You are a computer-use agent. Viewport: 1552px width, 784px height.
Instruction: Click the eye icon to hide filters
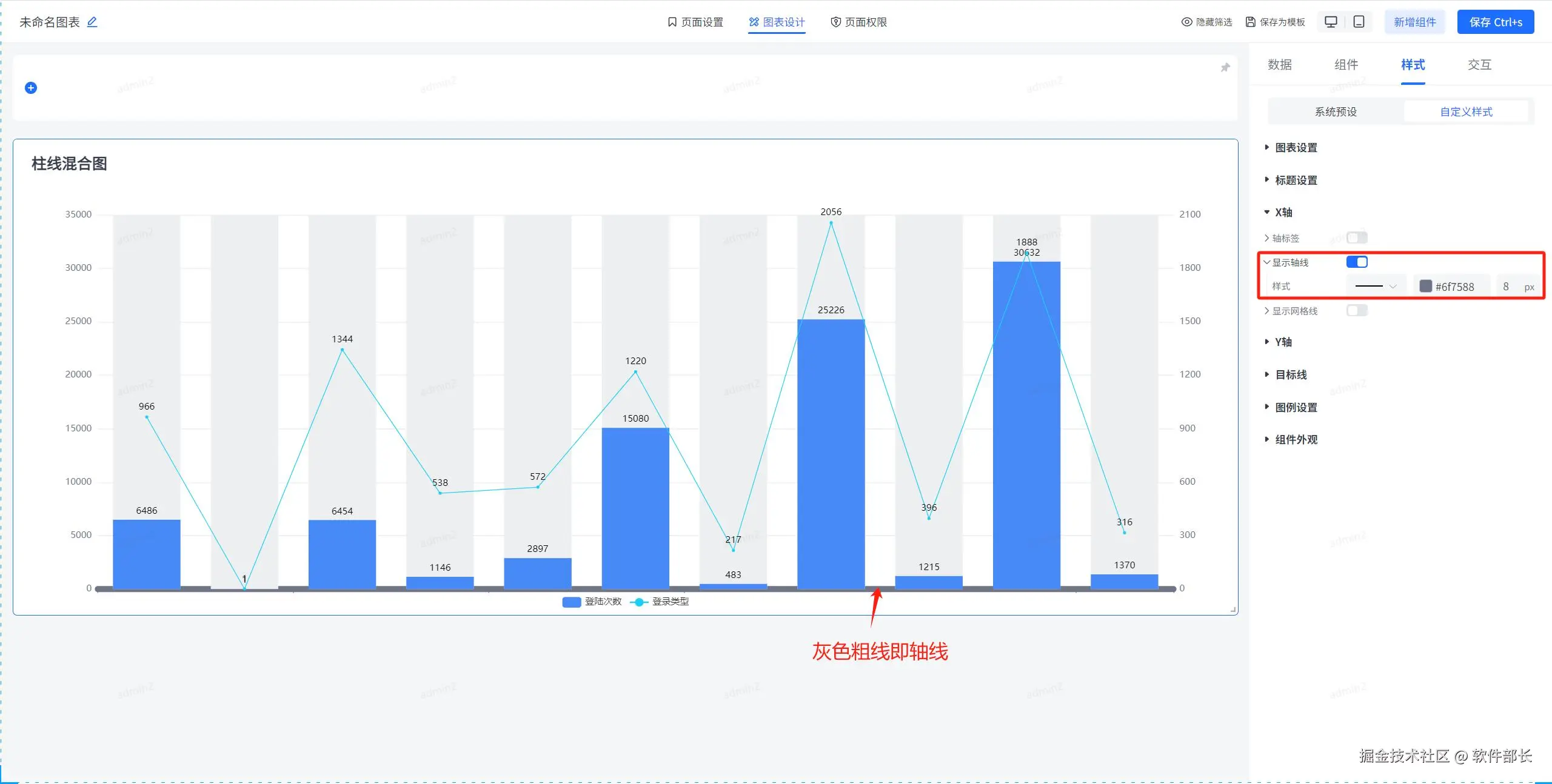tap(1186, 22)
